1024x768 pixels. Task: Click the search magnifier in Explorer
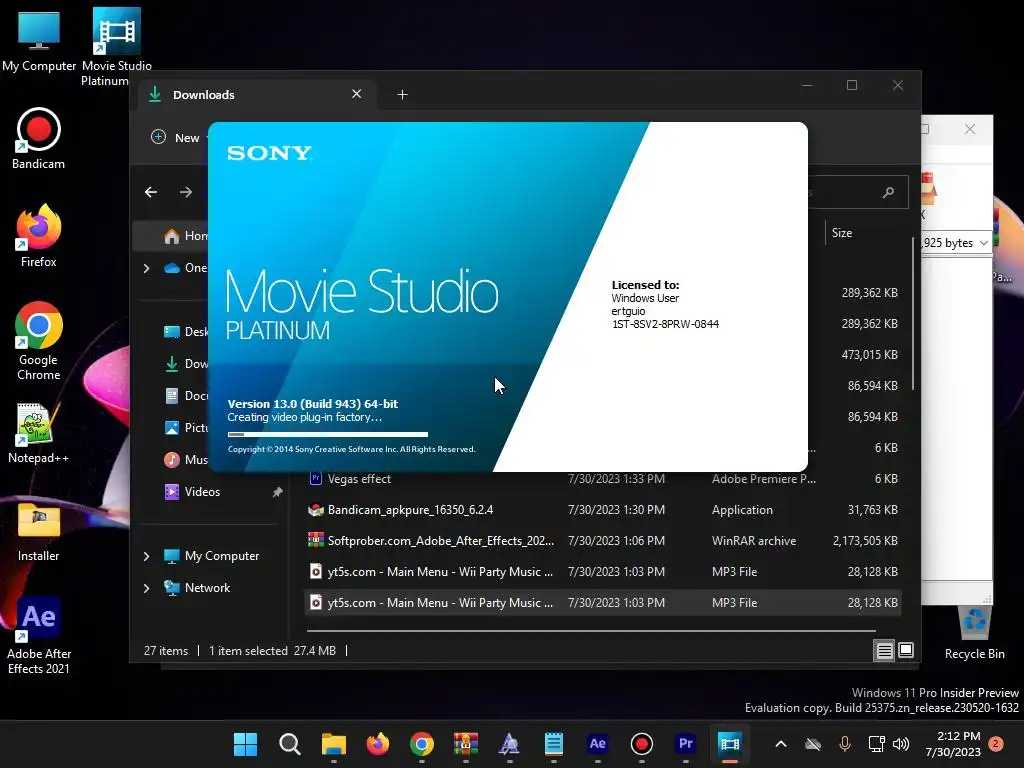(888, 192)
